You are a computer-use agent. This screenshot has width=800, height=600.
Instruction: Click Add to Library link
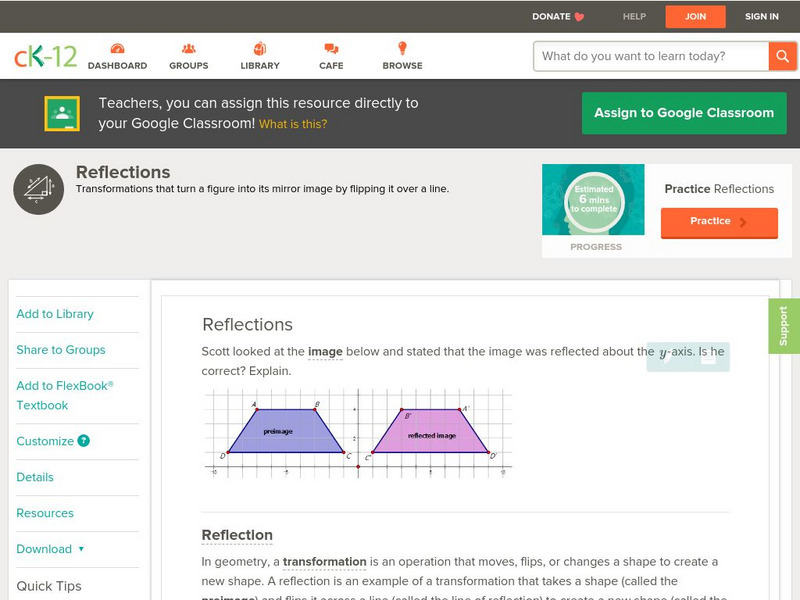pos(55,314)
